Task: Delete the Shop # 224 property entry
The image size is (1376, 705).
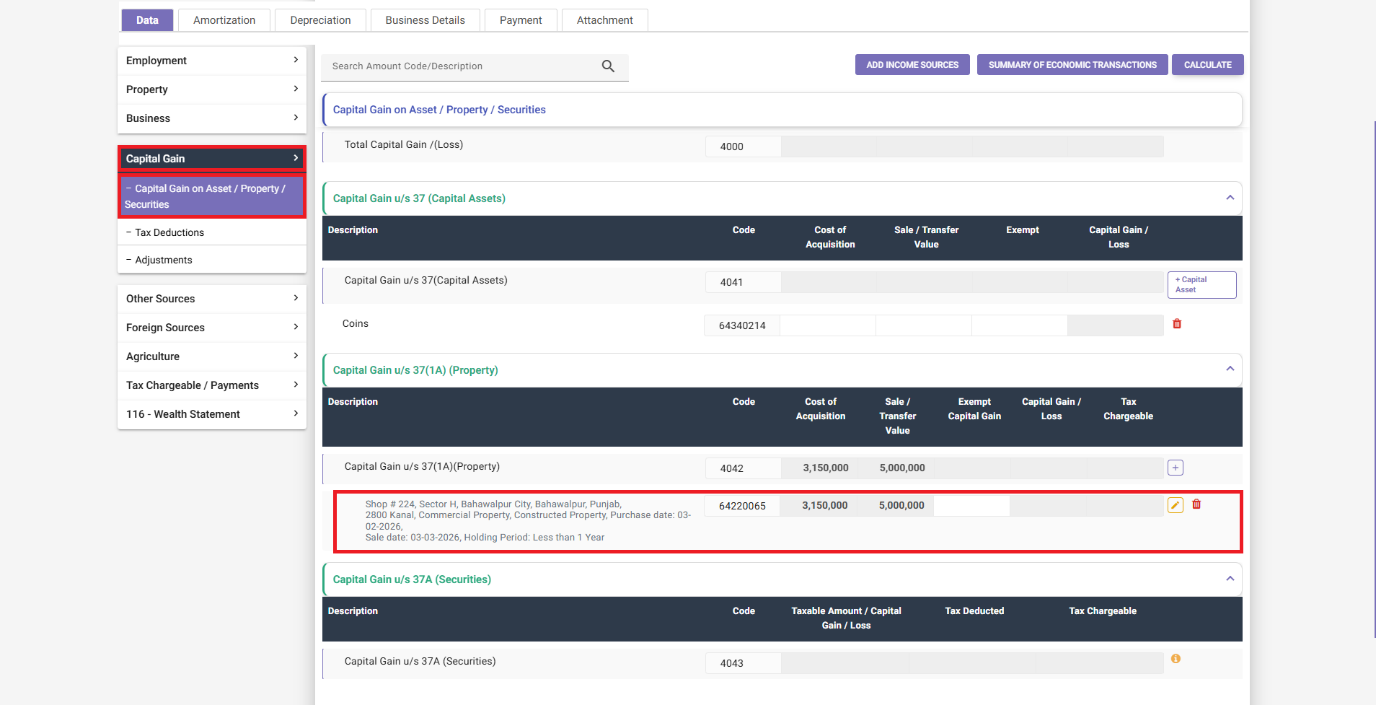Action: 1197,504
